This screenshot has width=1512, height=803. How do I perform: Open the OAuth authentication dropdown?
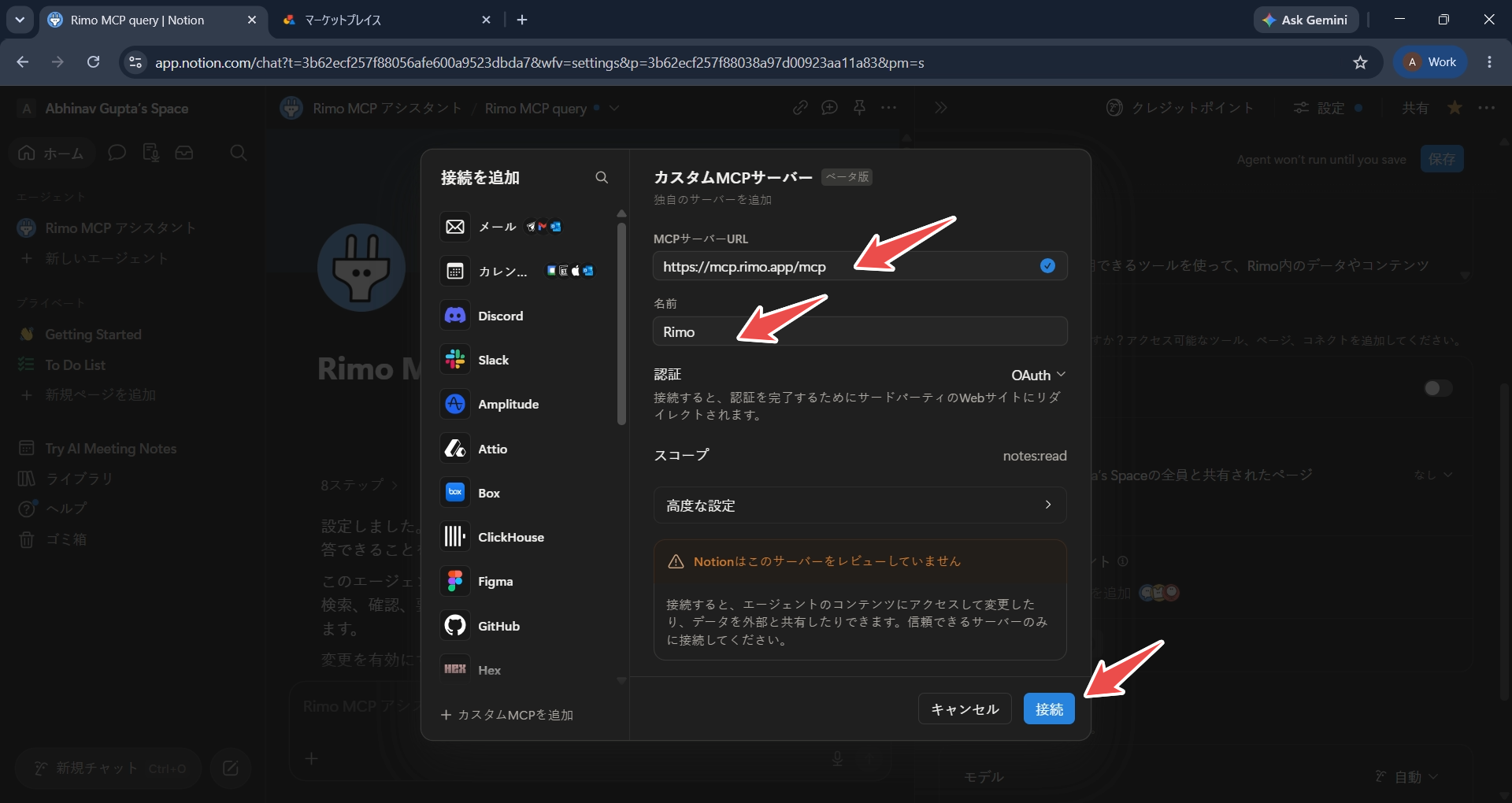pyautogui.click(x=1038, y=375)
